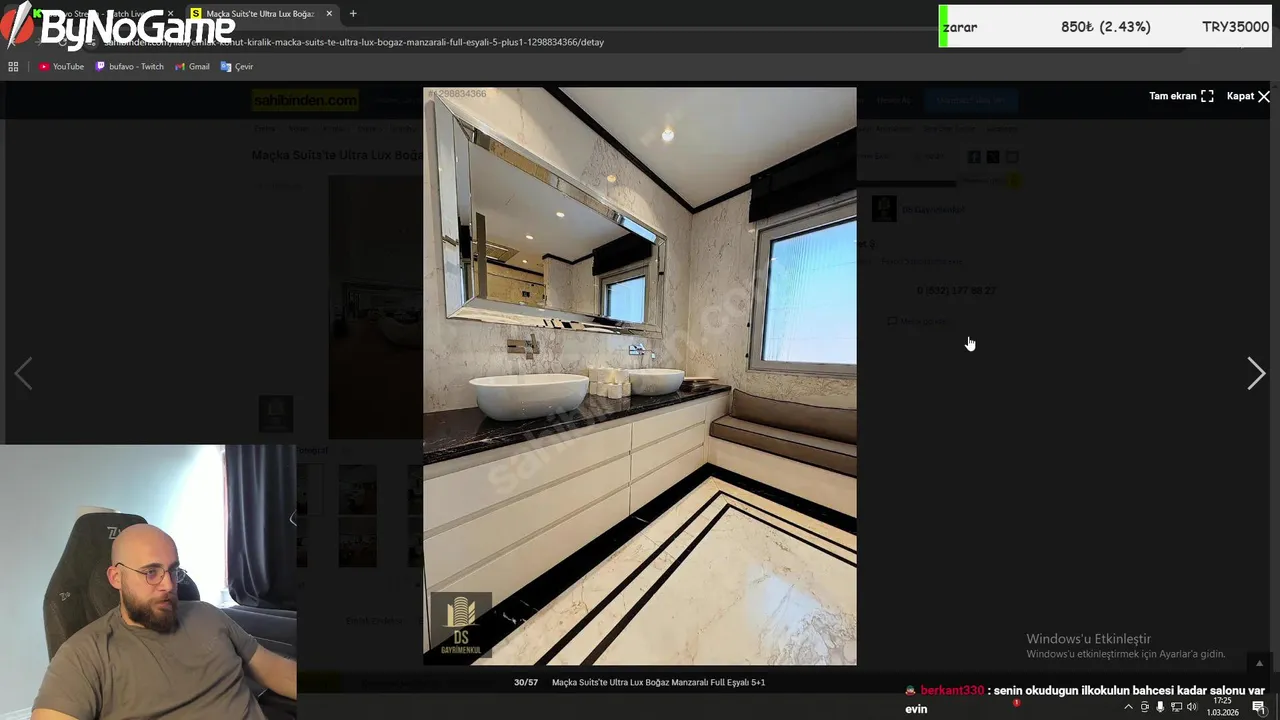Go to the previous photo with left arrow
This screenshot has height=720, width=1280.
pos(23,373)
